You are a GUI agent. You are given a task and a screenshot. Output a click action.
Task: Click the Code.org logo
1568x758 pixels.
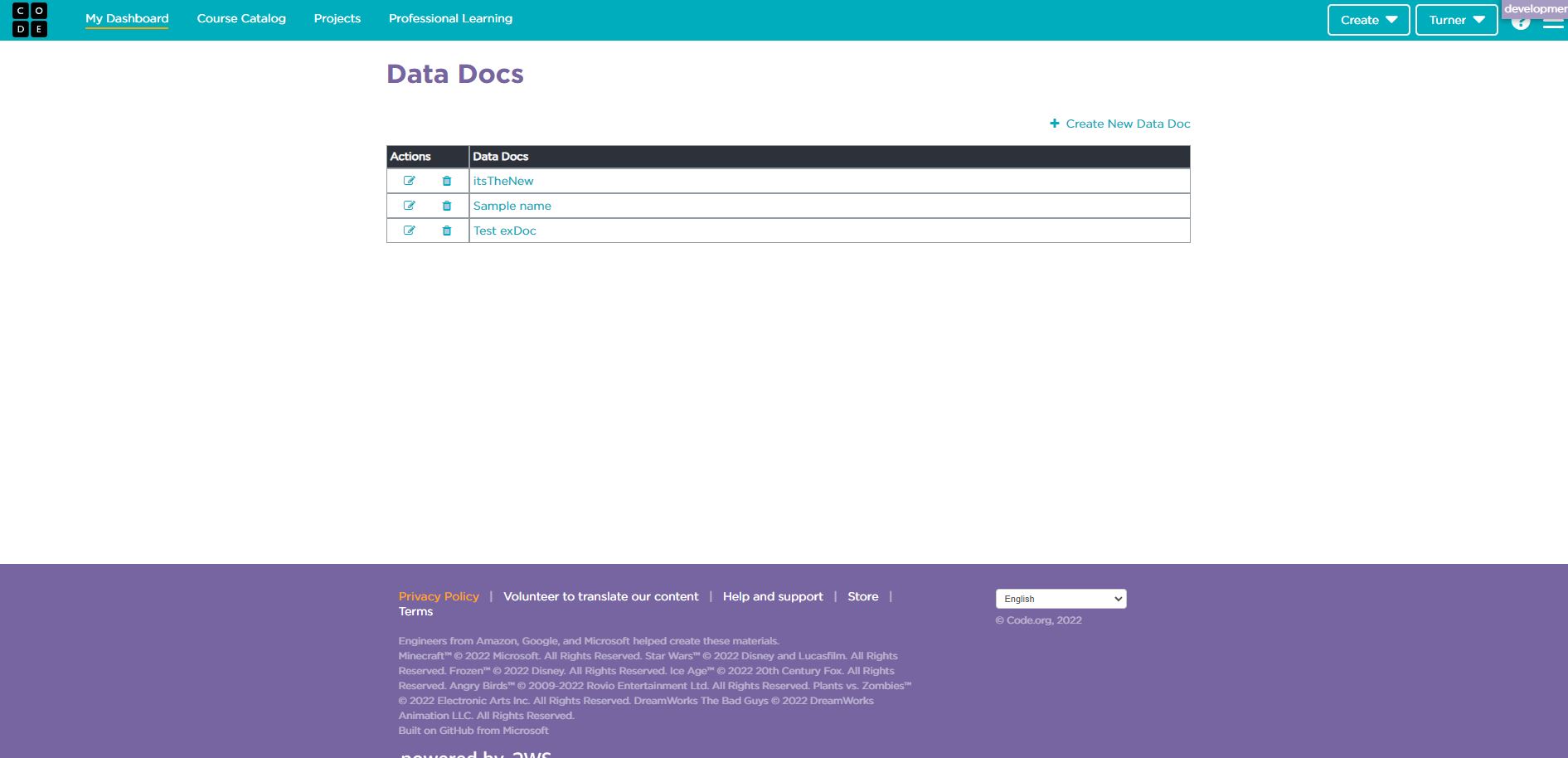pos(30,19)
